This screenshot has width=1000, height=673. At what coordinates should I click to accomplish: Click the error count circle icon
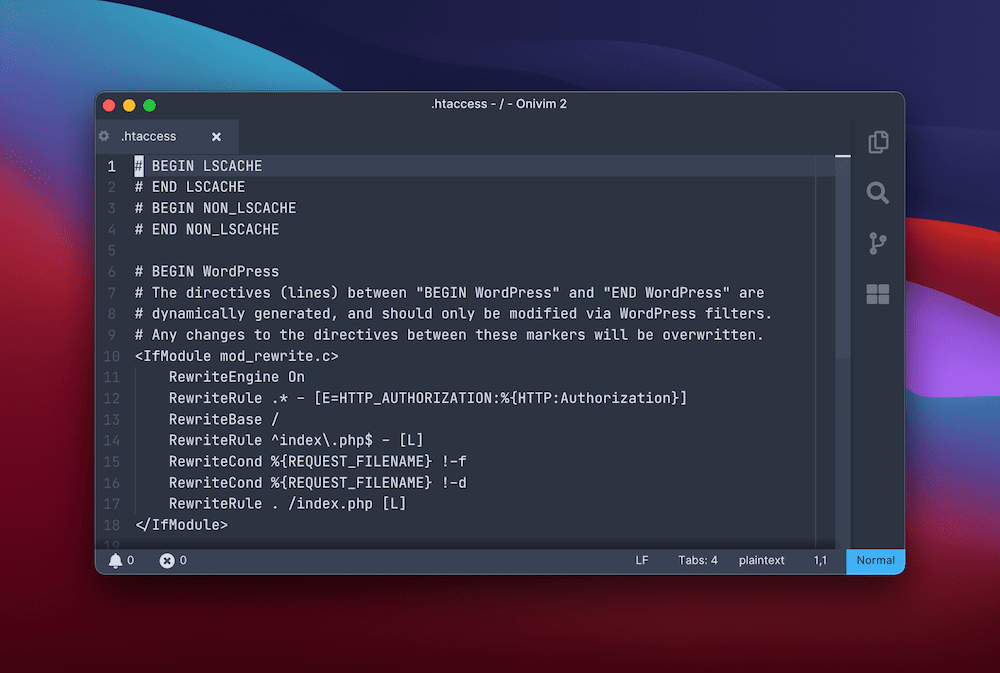pyautogui.click(x=167, y=561)
